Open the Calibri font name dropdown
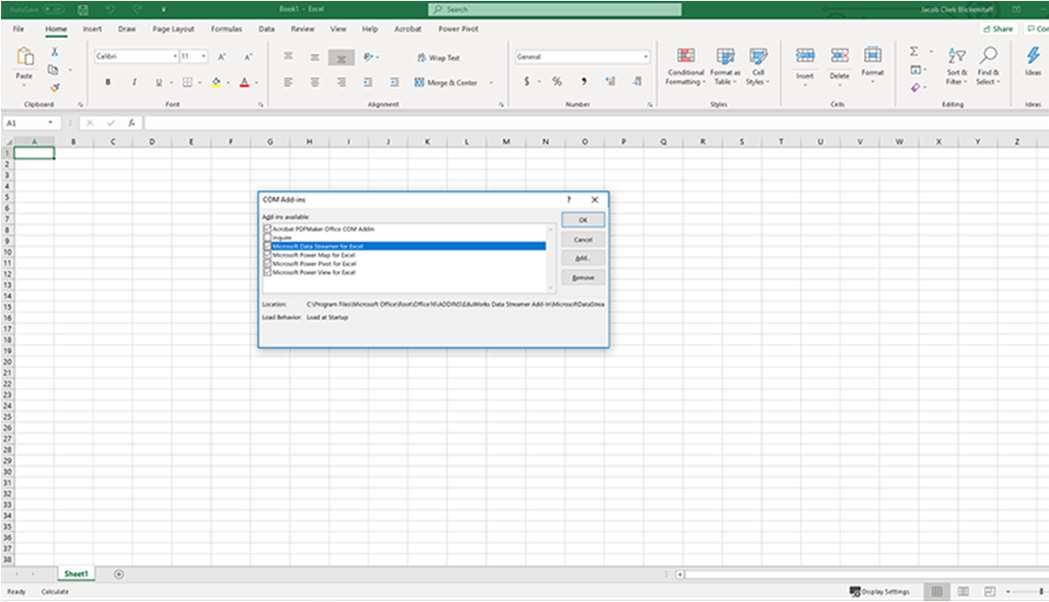Screen dimensions: 1049x602 (x=175, y=56)
